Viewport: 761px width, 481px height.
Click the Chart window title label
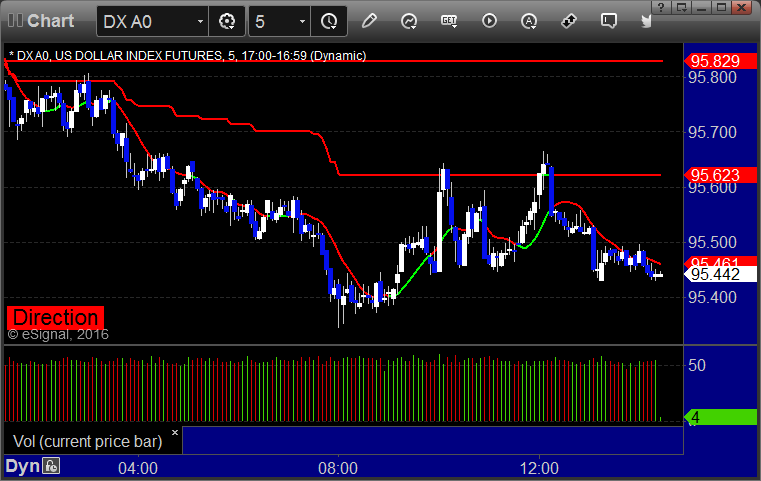50,21
